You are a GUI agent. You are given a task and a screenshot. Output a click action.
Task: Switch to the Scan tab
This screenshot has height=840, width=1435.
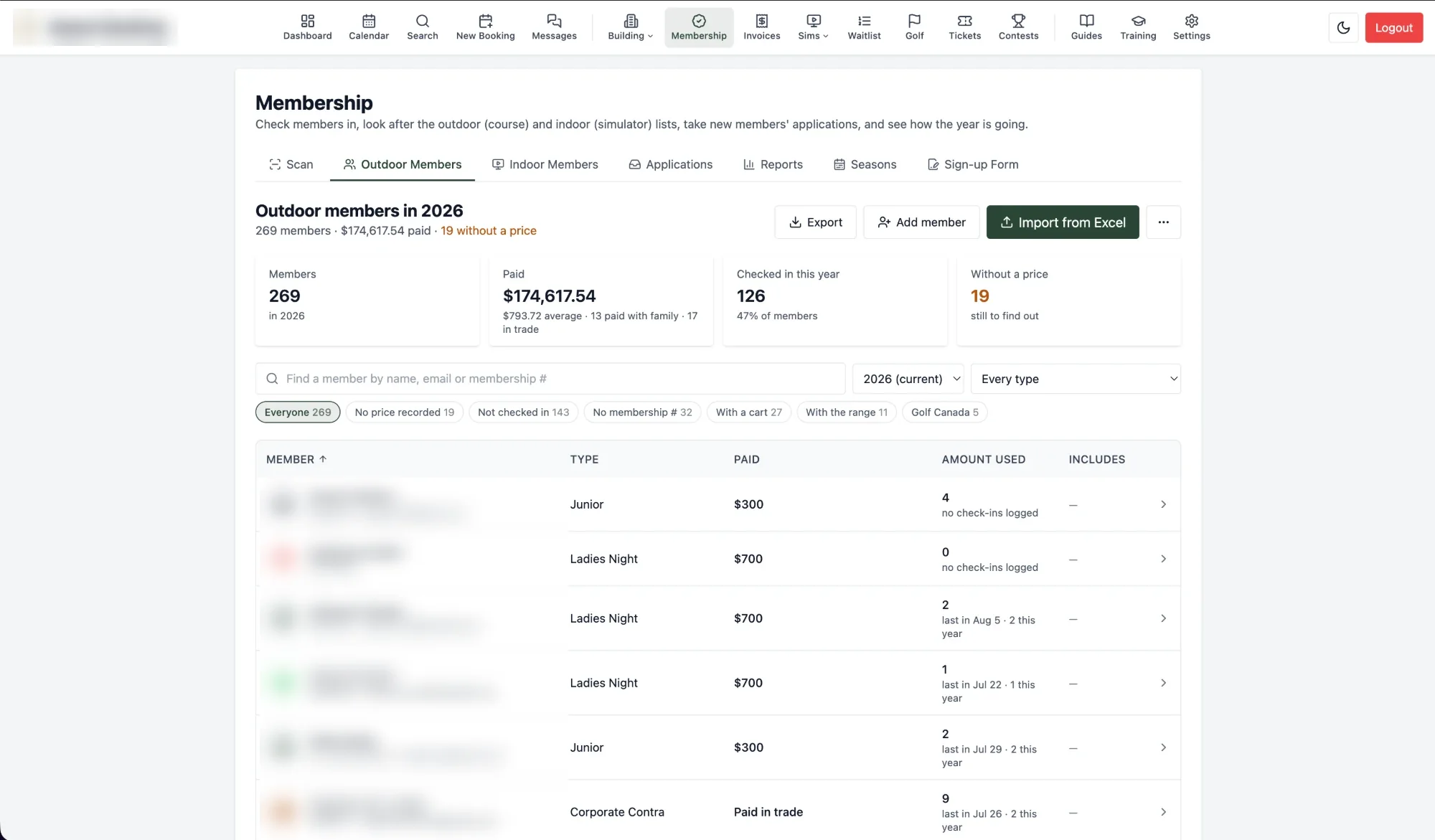coord(291,164)
